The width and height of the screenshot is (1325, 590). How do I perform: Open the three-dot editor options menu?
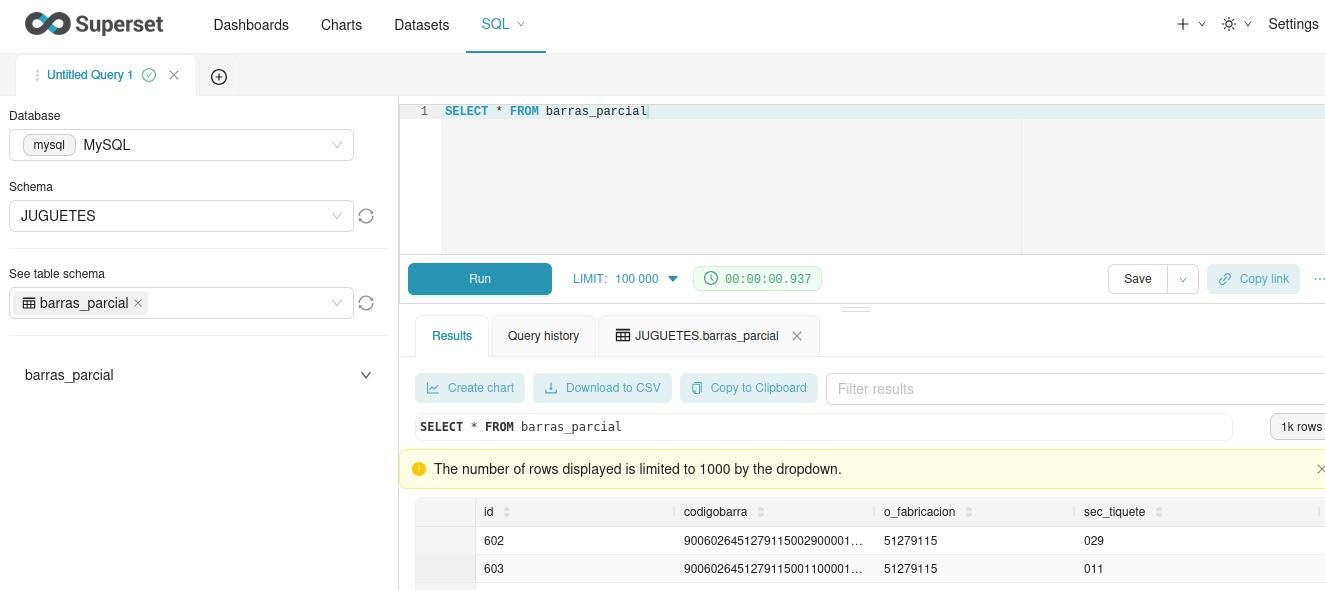(x=1318, y=279)
